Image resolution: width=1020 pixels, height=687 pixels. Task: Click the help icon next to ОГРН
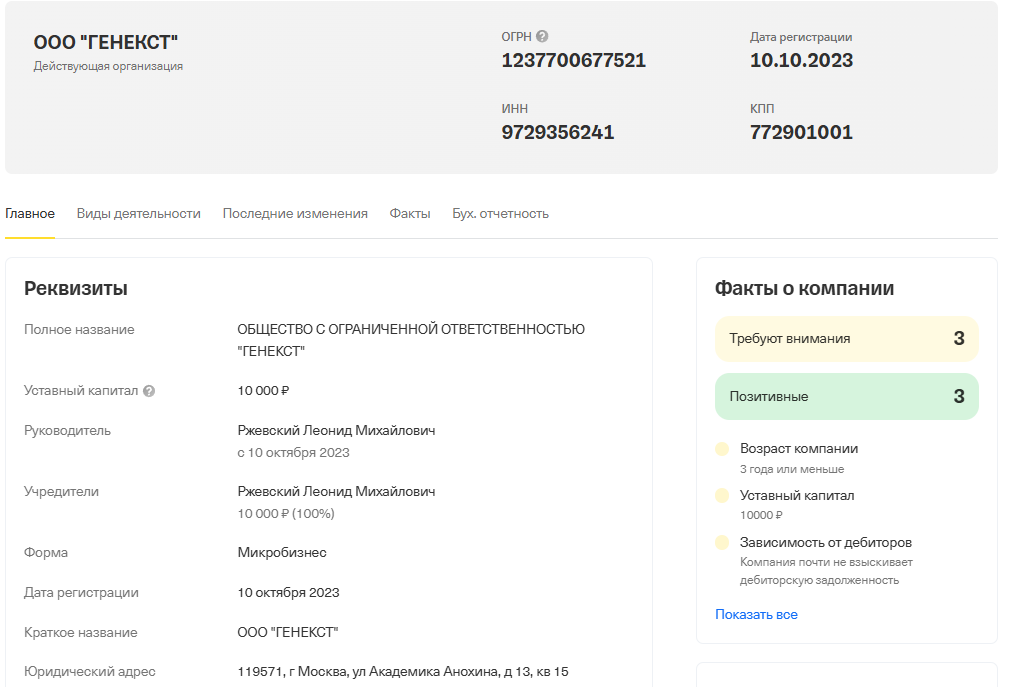[x=542, y=36]
